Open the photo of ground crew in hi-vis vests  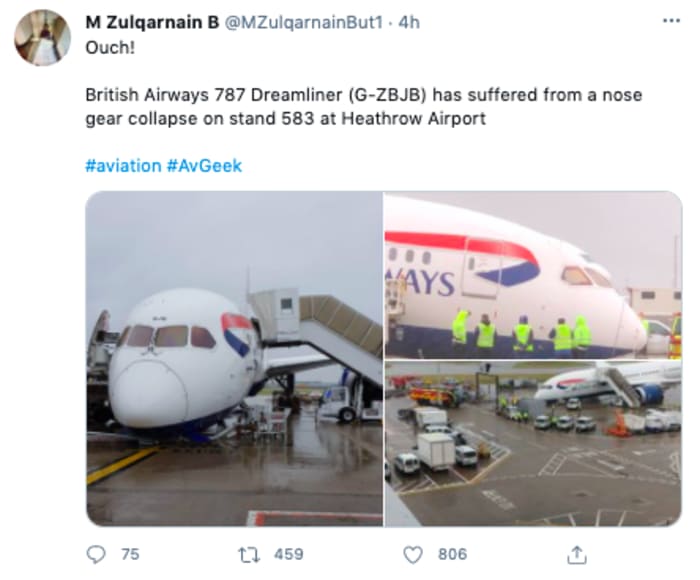click(x=532, y=275)
